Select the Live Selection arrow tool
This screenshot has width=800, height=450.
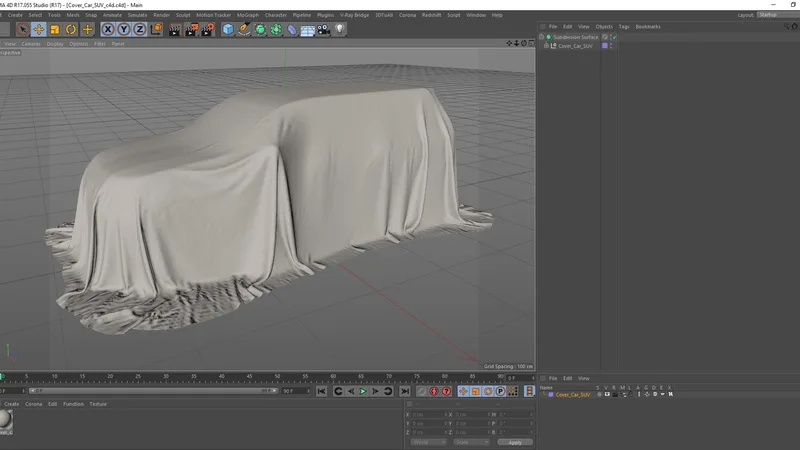tap(22, 30)
